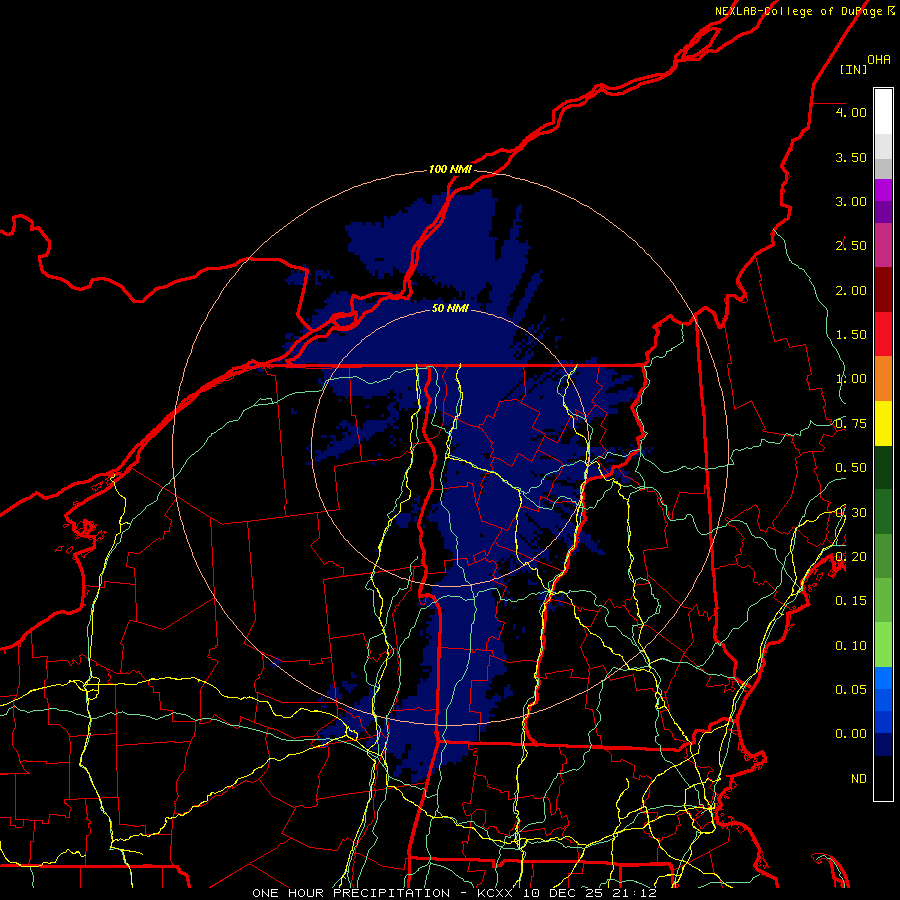Select the bright red legend swatch
900x900 pixels.
click(x=883, y=334)
